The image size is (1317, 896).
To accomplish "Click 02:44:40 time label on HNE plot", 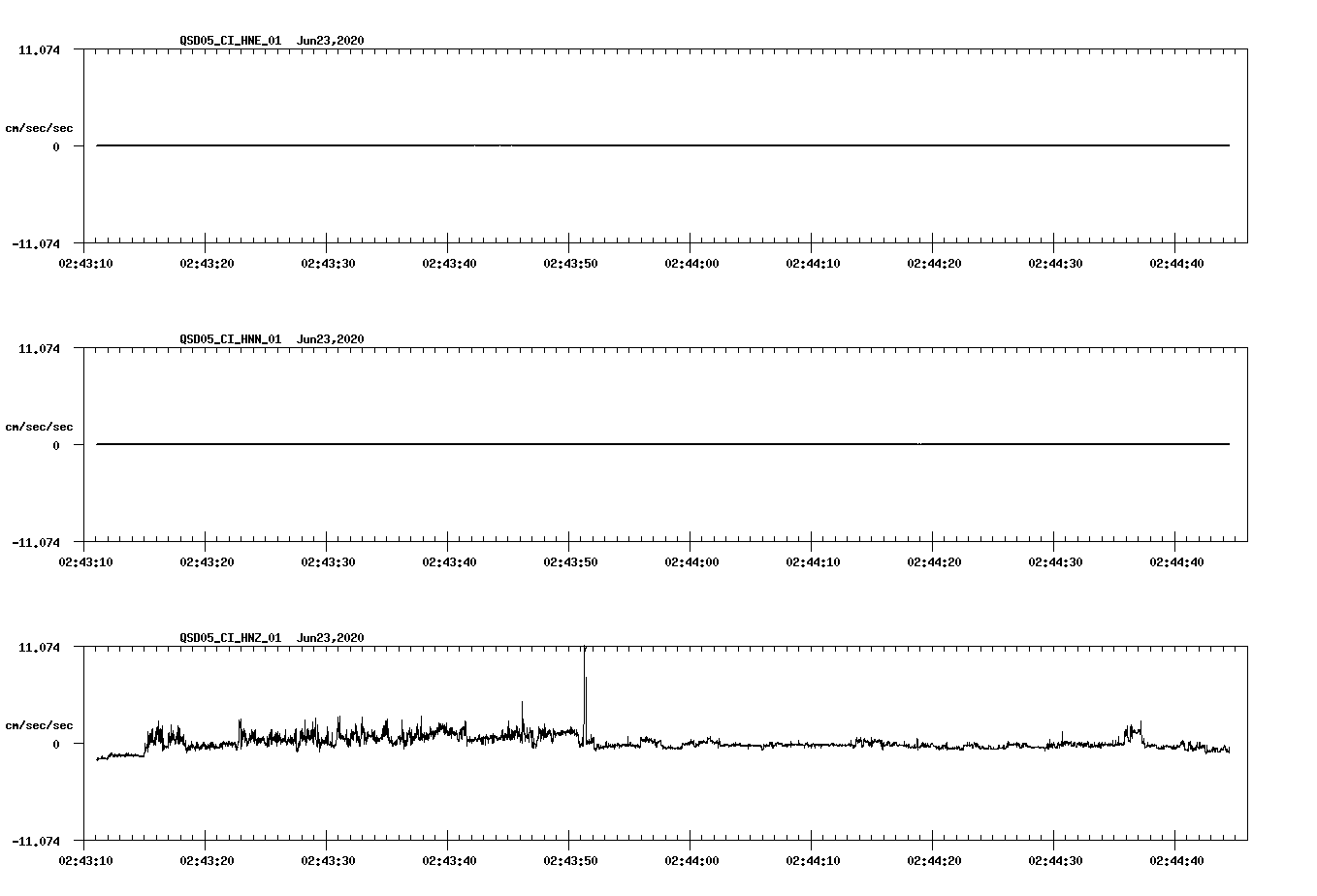I will click(x=1176, y=263).
